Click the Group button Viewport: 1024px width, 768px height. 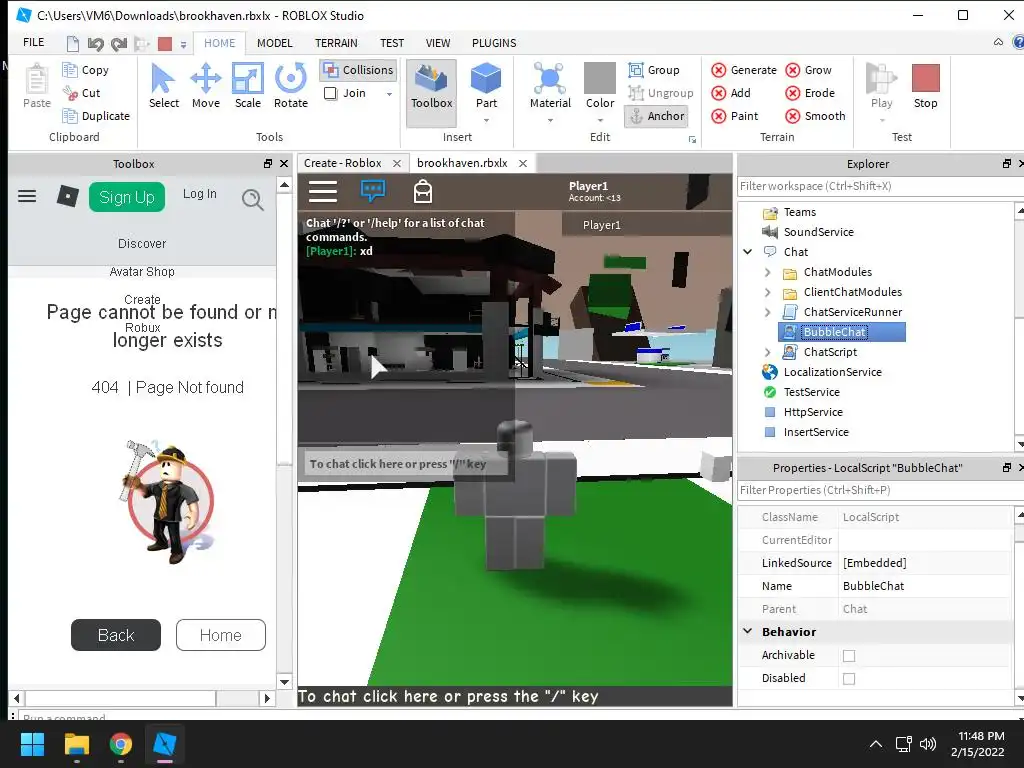pyautogui.click(x=654, y=70)
